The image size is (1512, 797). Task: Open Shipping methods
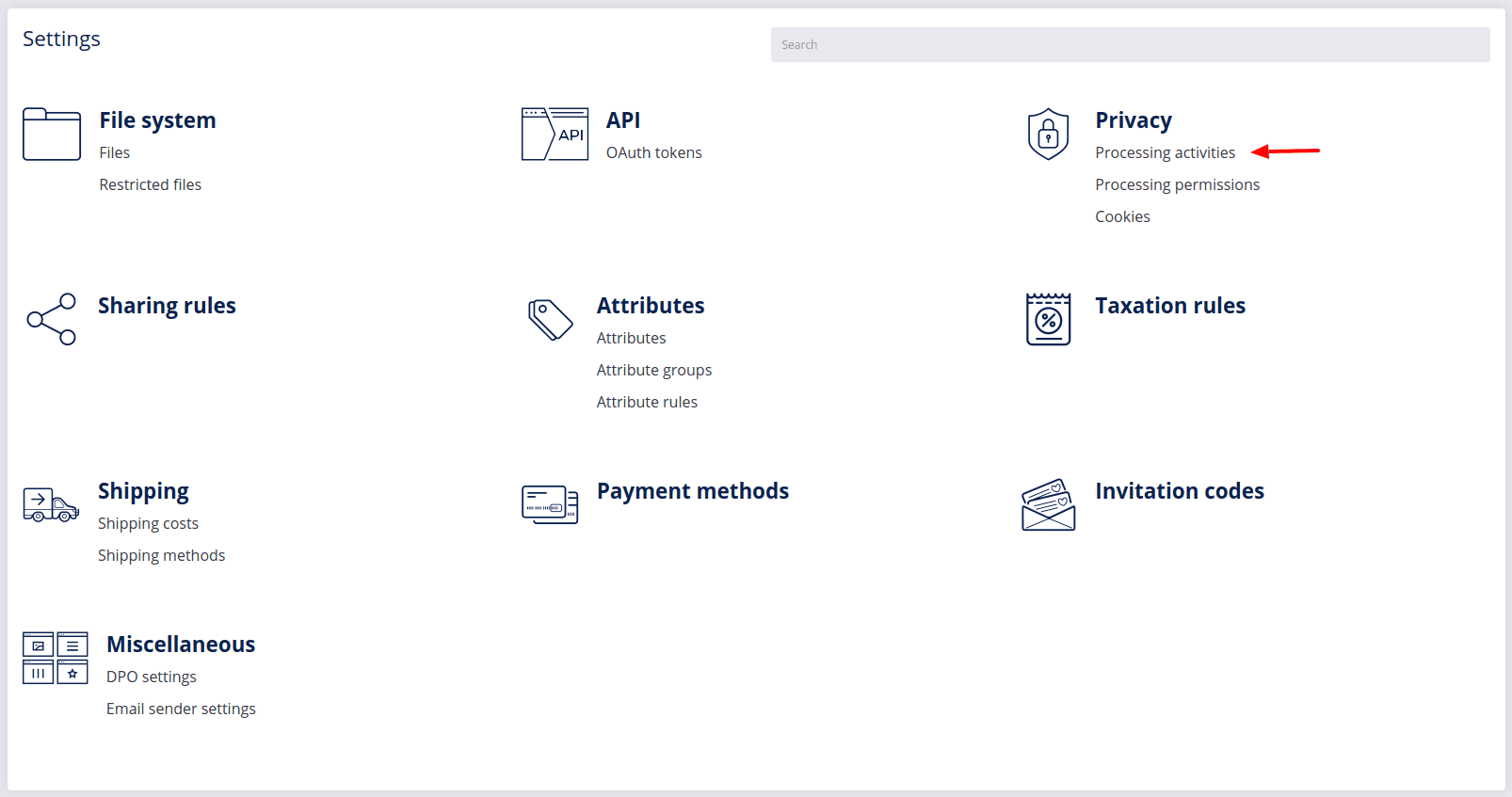[x=161, y=555]
